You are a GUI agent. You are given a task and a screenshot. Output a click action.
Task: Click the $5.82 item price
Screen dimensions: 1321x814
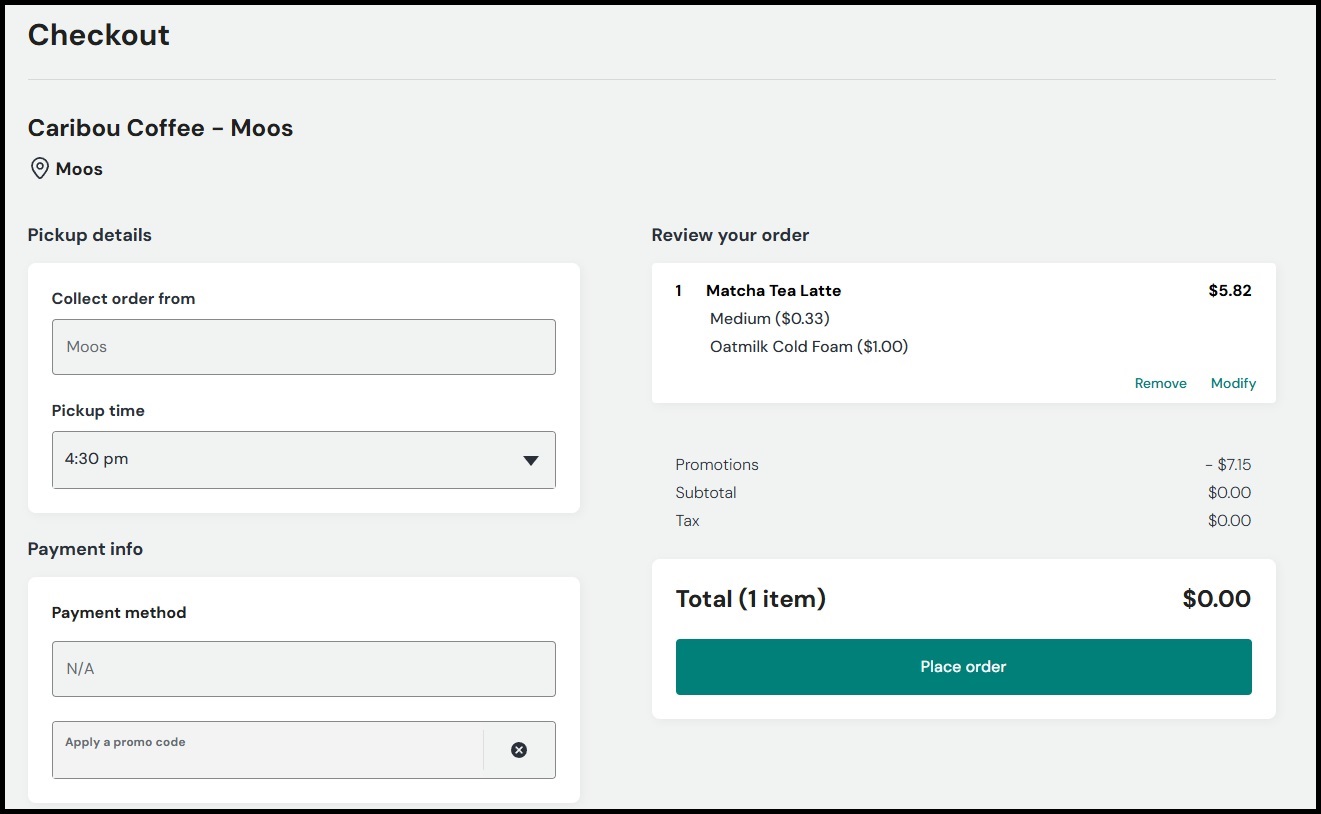1230,291
